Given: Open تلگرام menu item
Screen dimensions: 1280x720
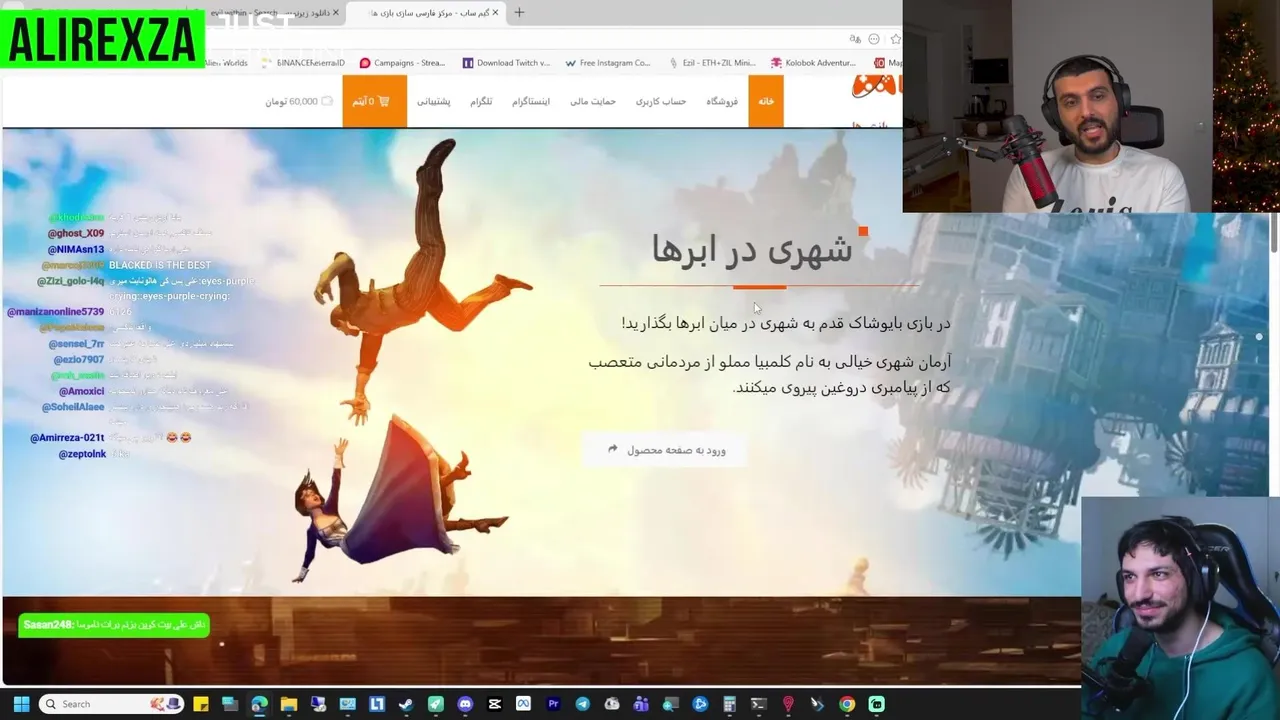Looking at the screenshot, I should [481, 101].
